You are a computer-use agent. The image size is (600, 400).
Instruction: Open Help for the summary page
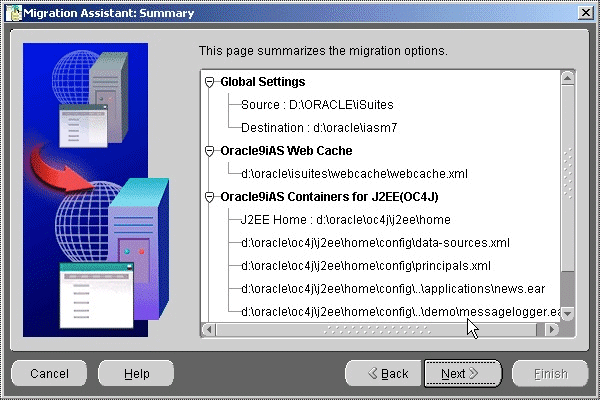coord(136,373)
